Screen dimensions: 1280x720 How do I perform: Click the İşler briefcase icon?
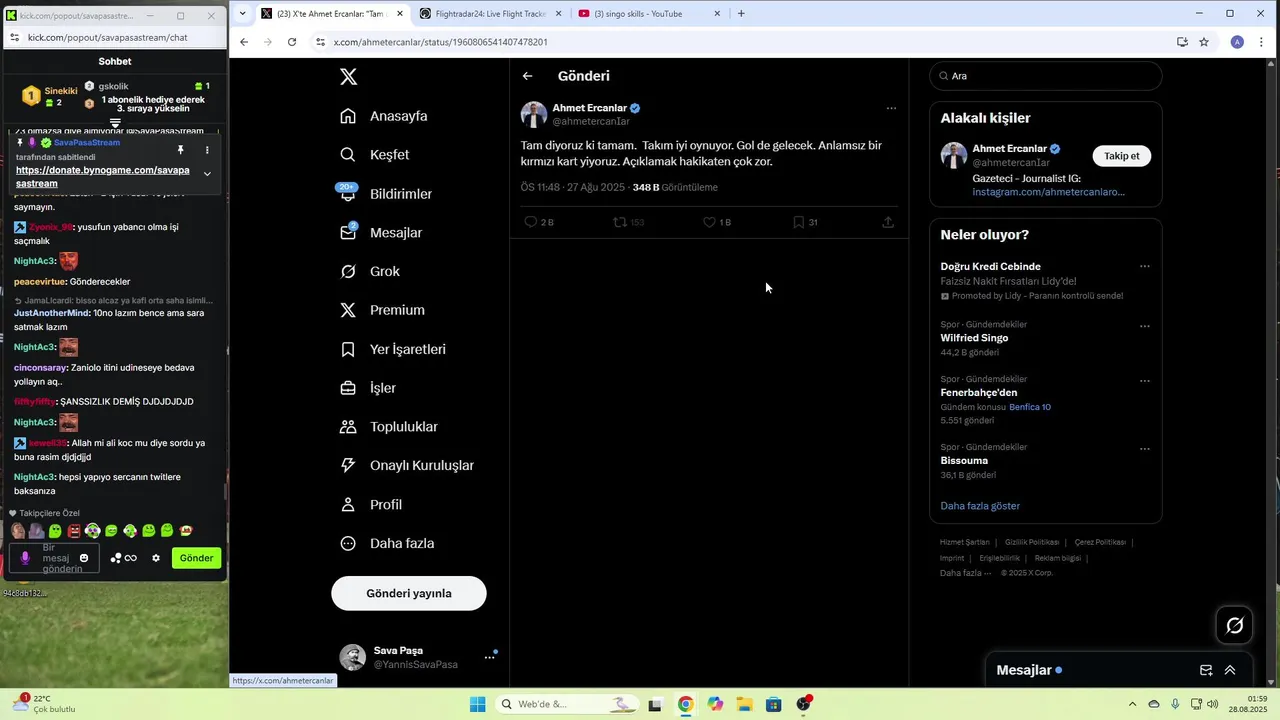point(348,388)
